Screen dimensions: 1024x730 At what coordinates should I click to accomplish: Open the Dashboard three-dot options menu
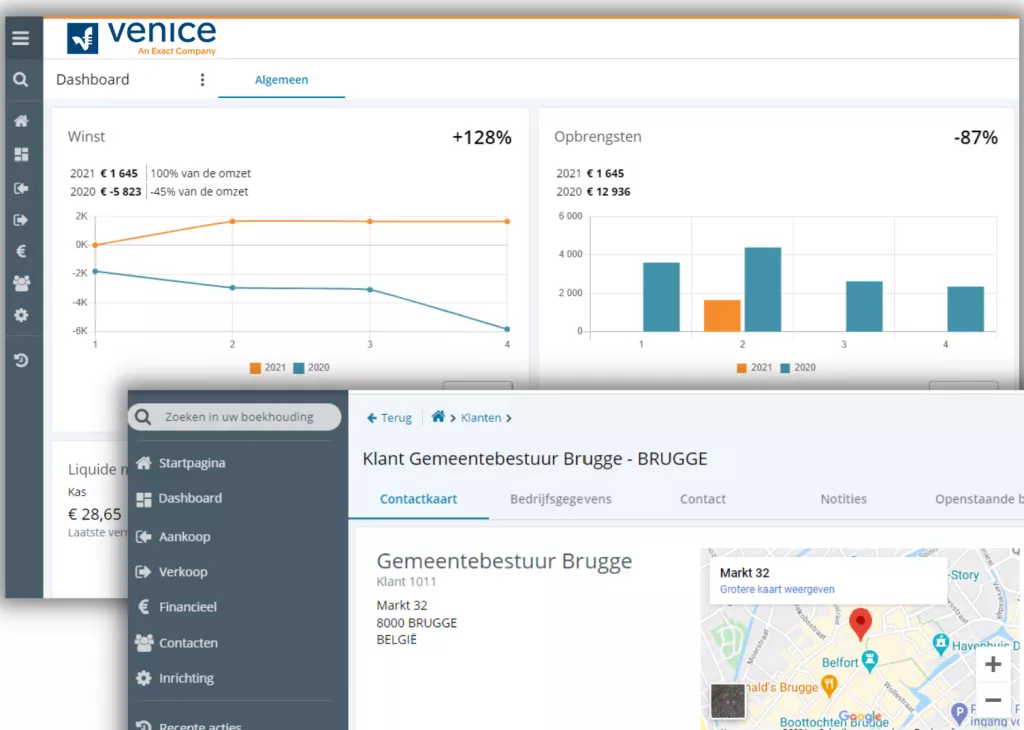tap(202, 80)
